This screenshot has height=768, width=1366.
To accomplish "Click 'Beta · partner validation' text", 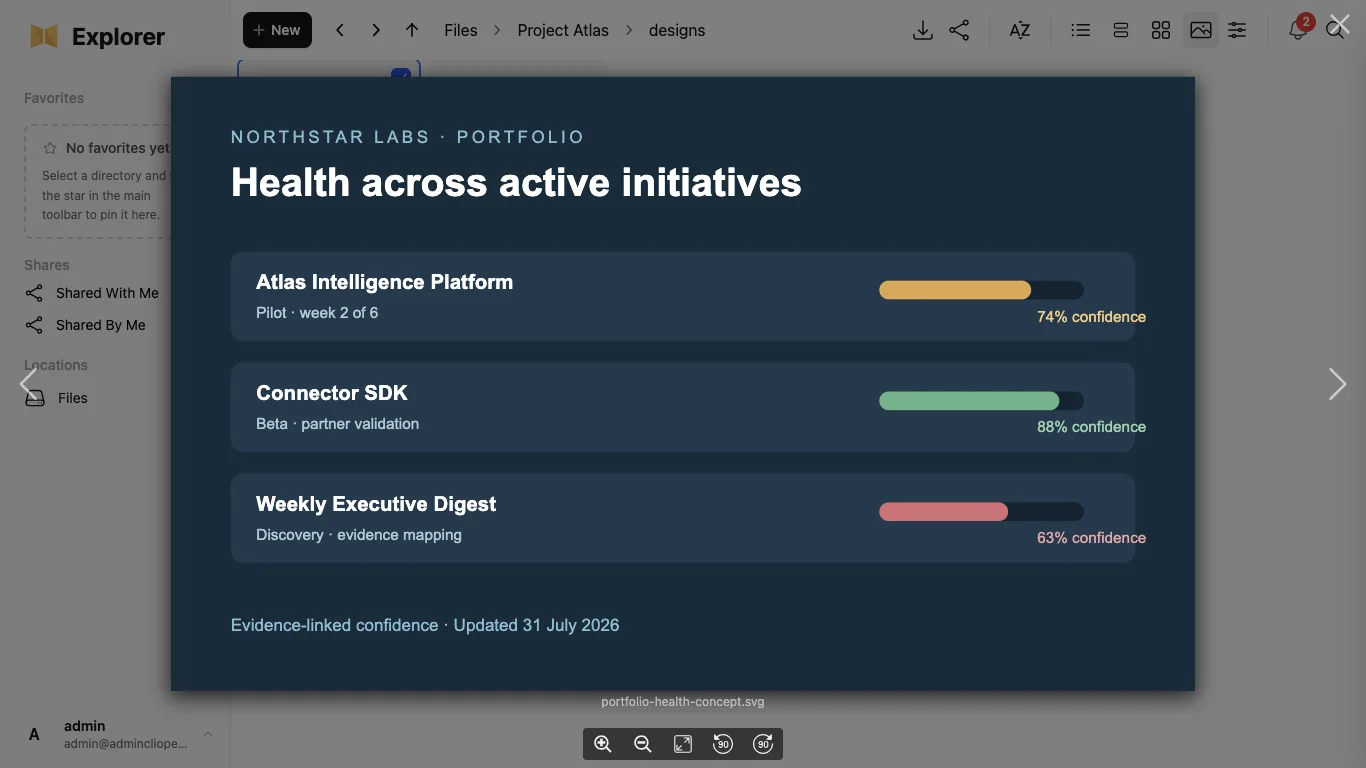I will click(x=338, y=424).
